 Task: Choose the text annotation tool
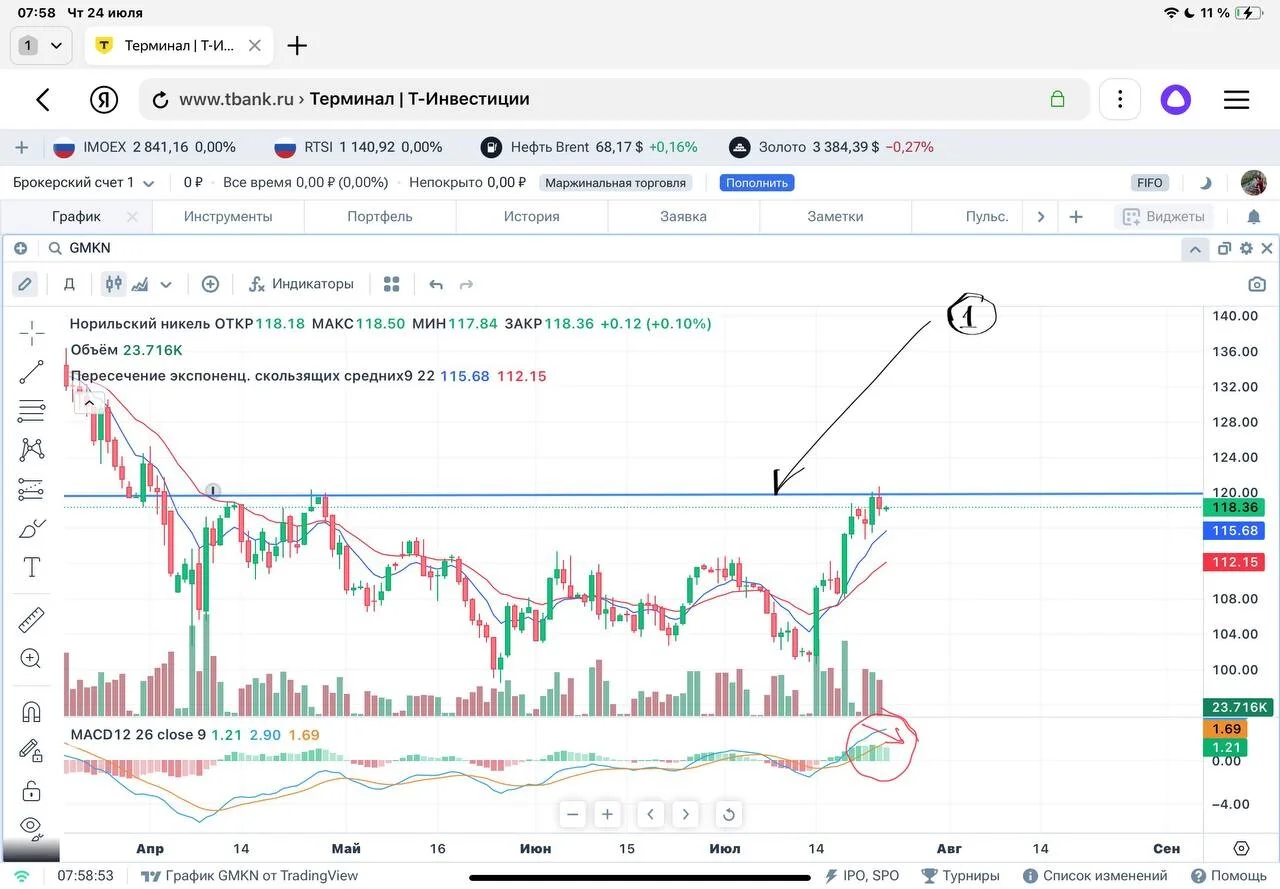click(32, 568)
